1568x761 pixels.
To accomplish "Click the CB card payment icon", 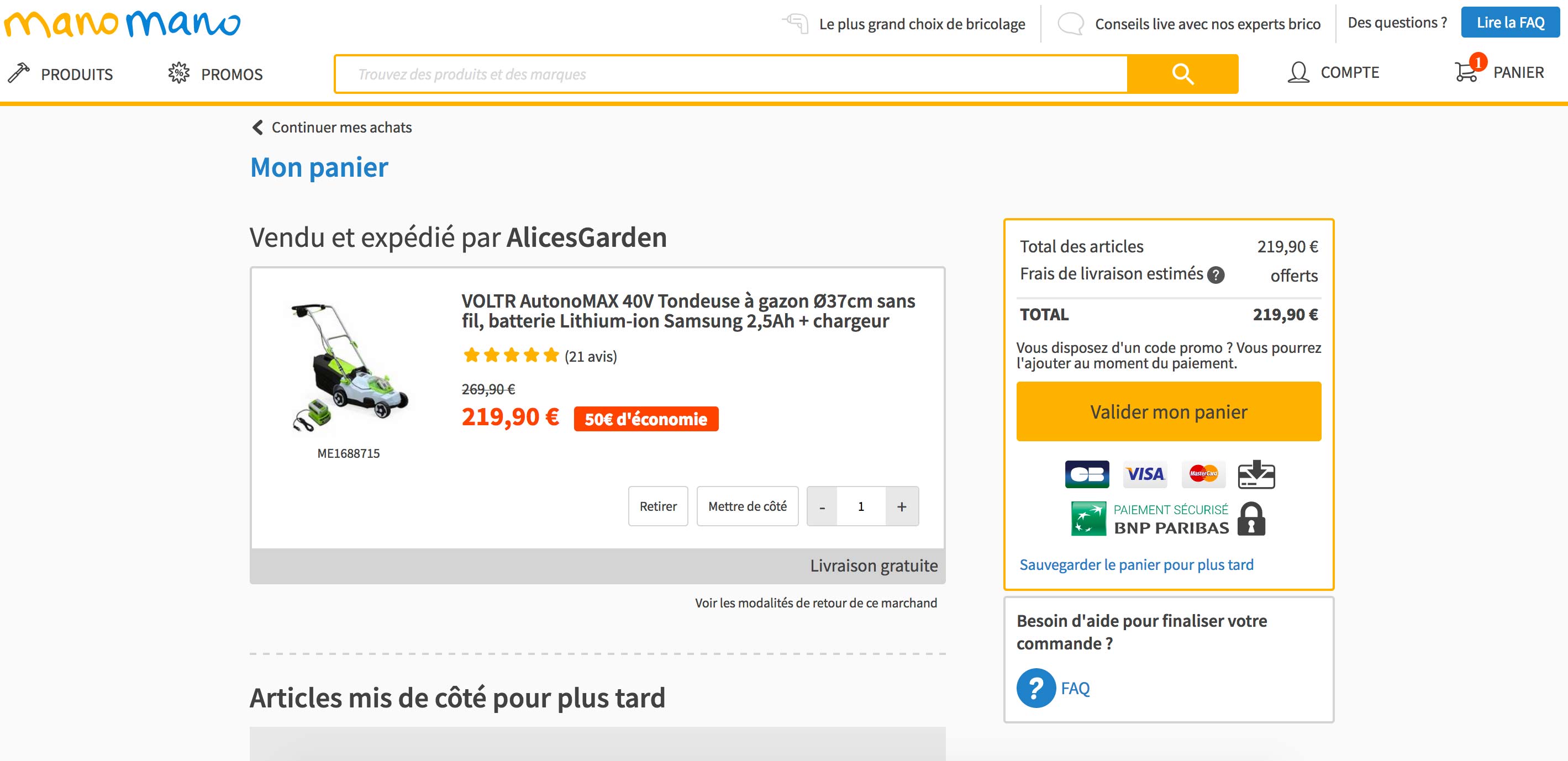I will pyautogui.click(x=1087, y=474).
